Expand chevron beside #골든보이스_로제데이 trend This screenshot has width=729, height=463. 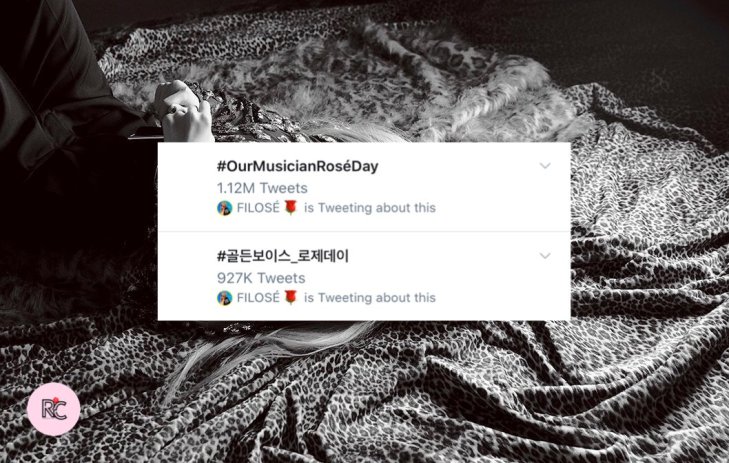(545, 256)
